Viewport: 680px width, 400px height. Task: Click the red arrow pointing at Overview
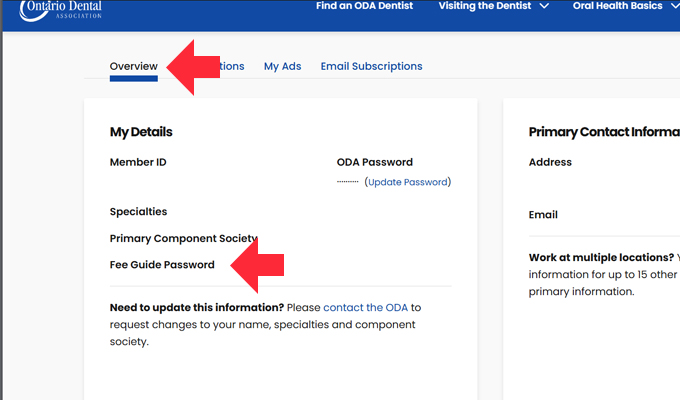[x=192, y=67]
